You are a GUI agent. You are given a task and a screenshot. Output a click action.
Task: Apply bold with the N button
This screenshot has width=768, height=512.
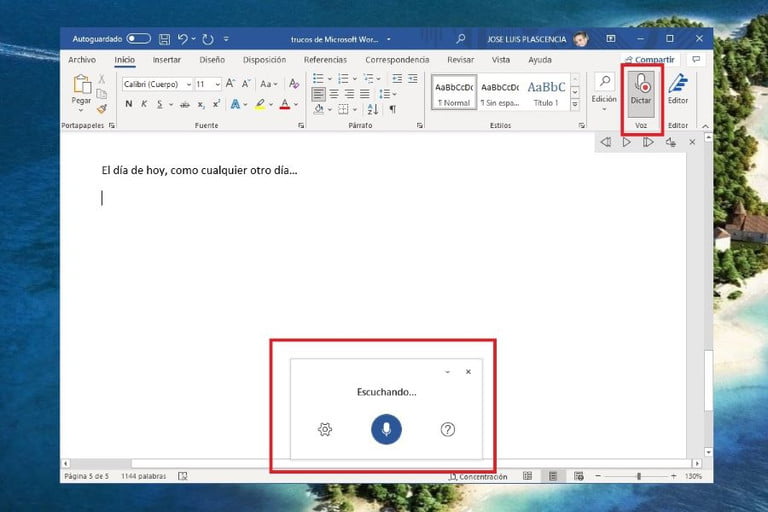click(x=129, y=104)
